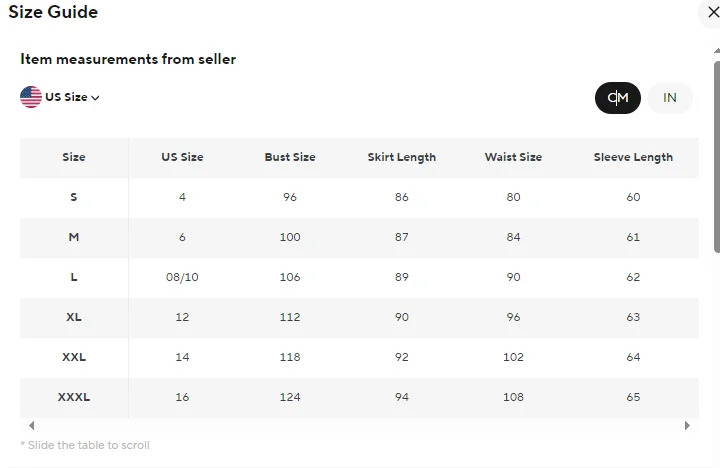The width and height of the screenshot is (720, 468).
Task: Click the XL size row label
Action: pos(74,317)
